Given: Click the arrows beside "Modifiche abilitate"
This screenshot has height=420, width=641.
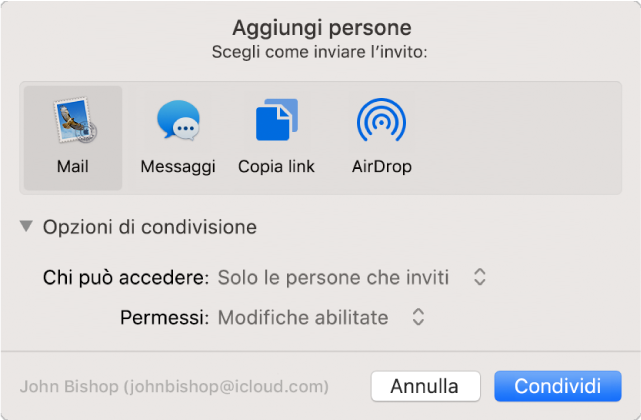Looking at the screenshot, I should [x=419, y=318].
